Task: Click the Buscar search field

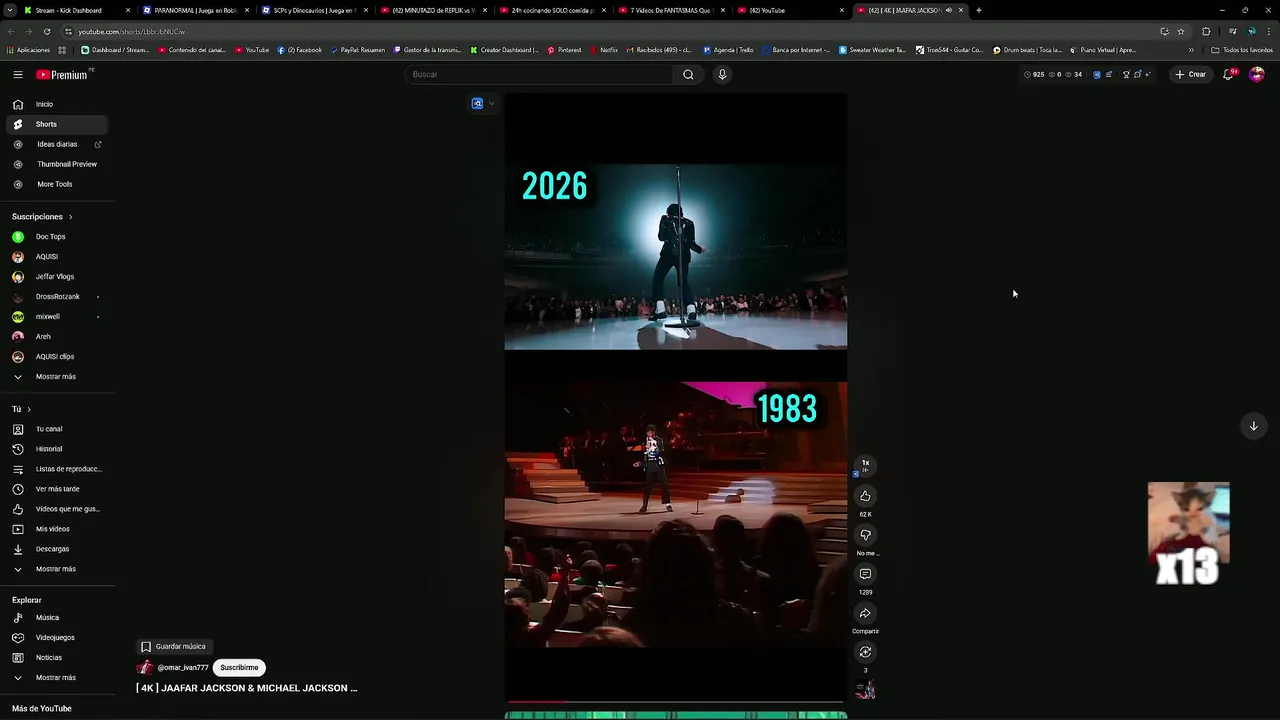Action: click(540, 74)
